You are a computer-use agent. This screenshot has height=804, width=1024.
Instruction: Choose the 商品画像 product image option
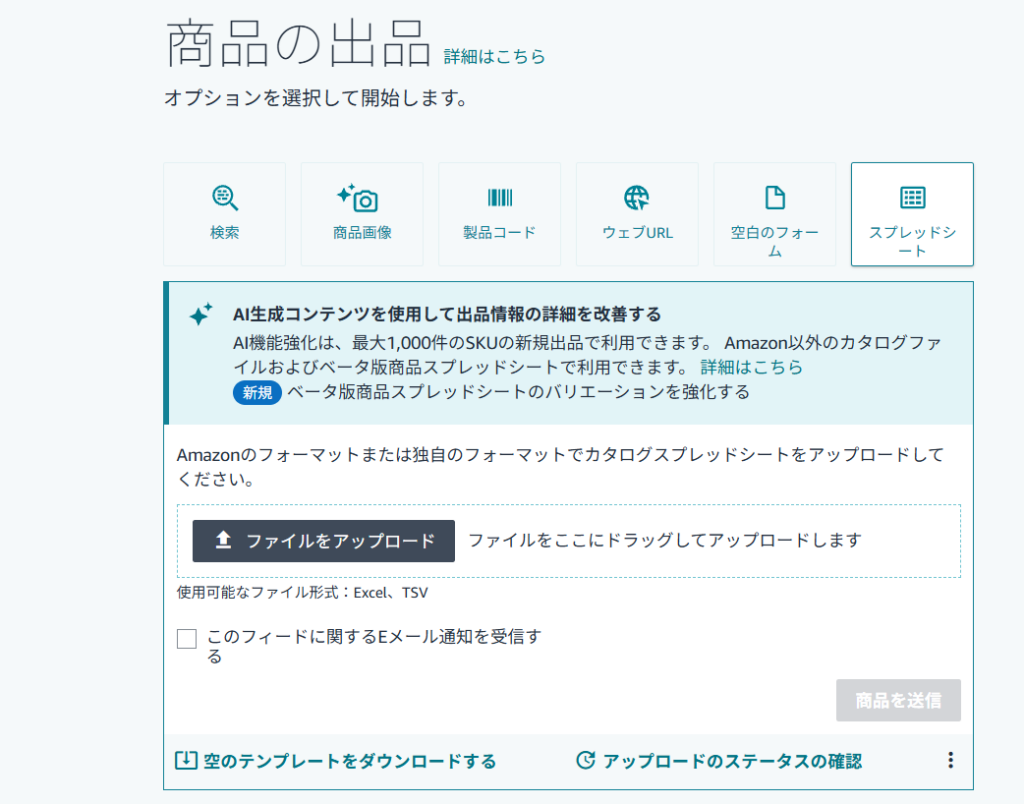click(362, 214)
